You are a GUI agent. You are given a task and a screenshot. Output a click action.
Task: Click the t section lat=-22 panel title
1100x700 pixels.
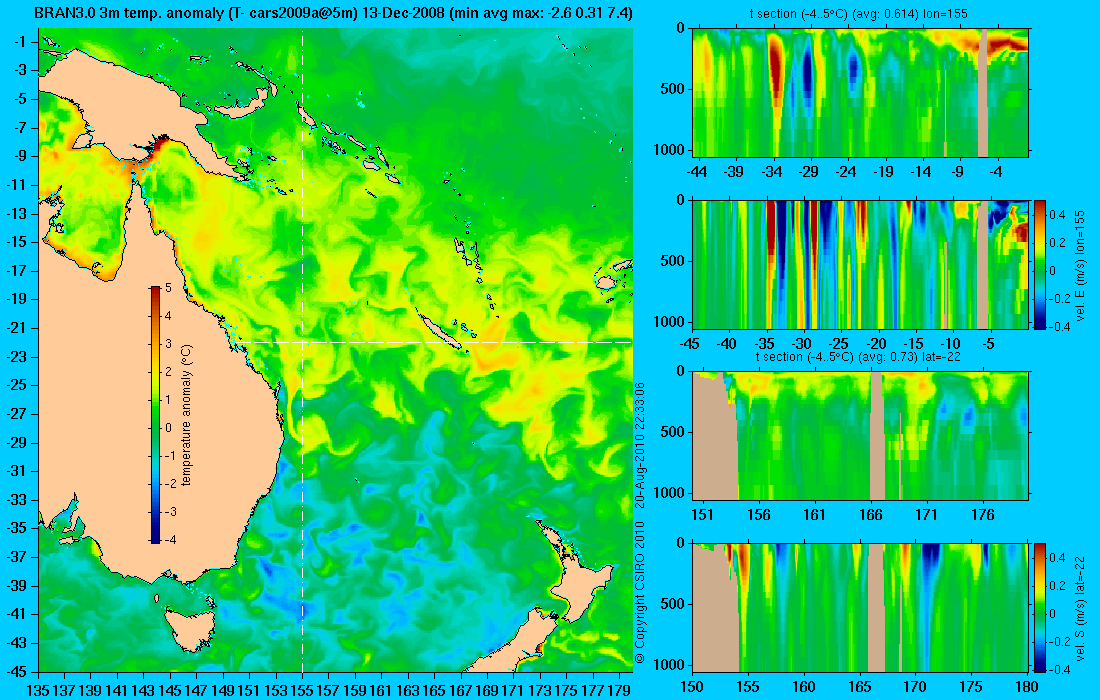coord(859,356)
